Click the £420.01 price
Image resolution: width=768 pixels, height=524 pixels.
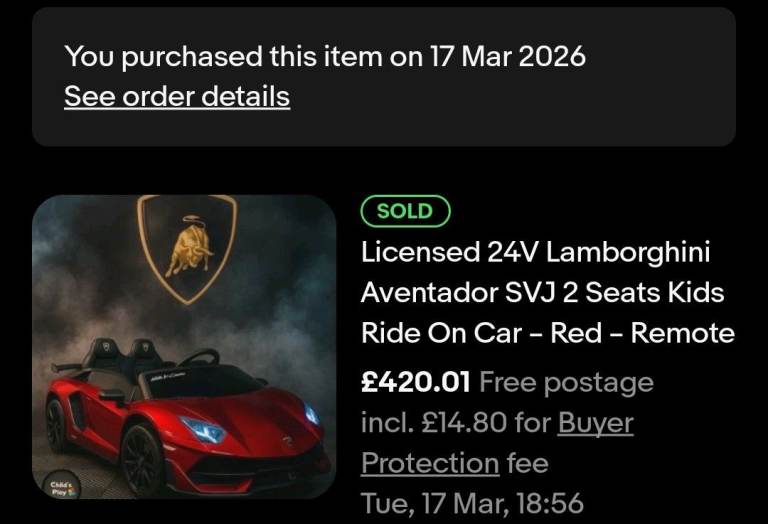[415, 382]
